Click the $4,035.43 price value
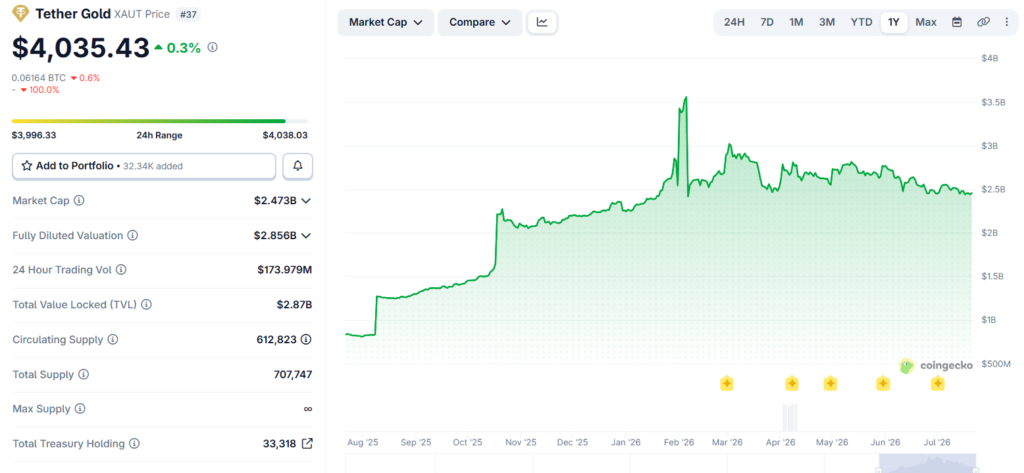1024x473 pixels. (80, 48)
